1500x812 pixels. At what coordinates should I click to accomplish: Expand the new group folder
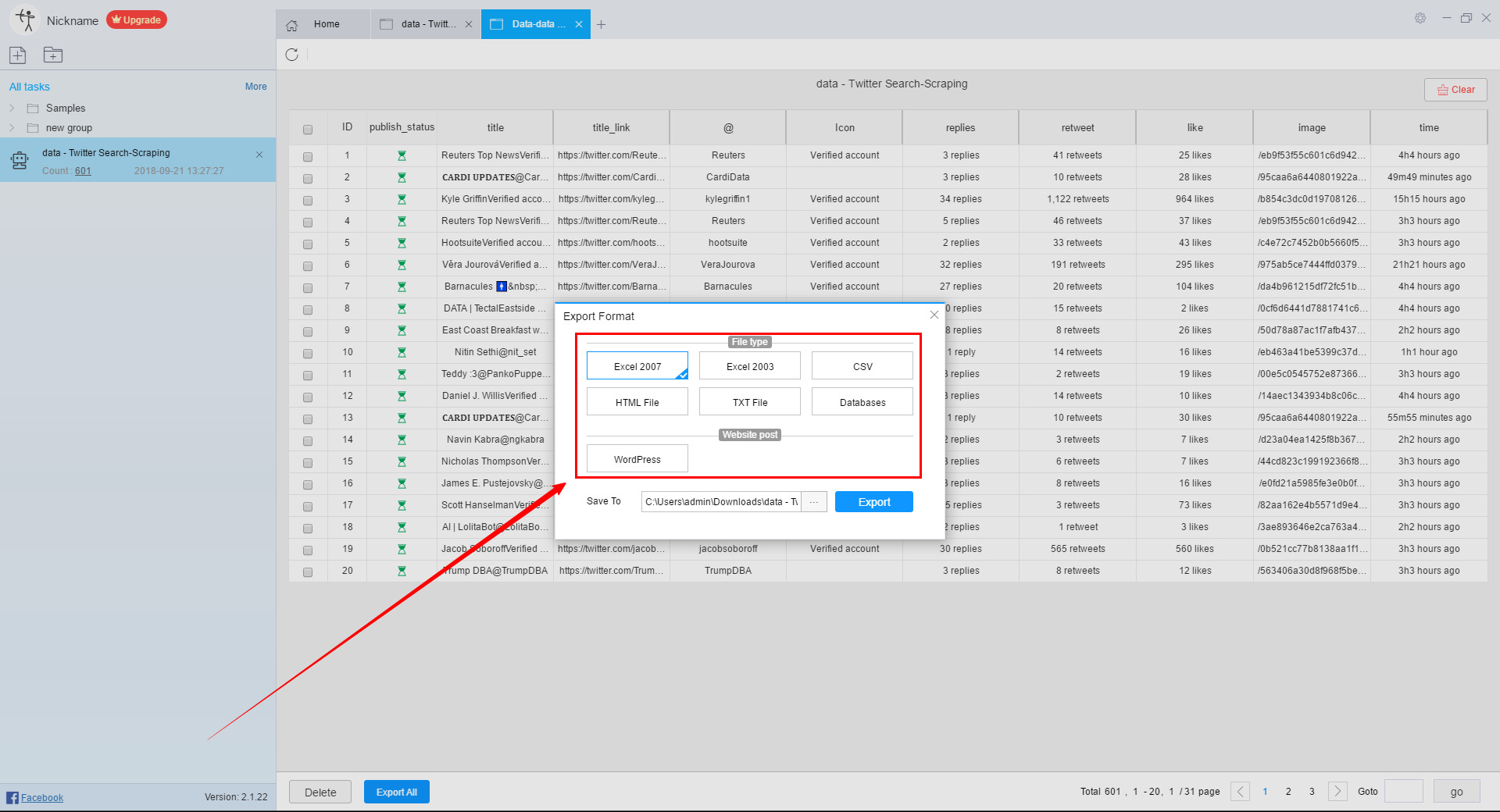12,127
